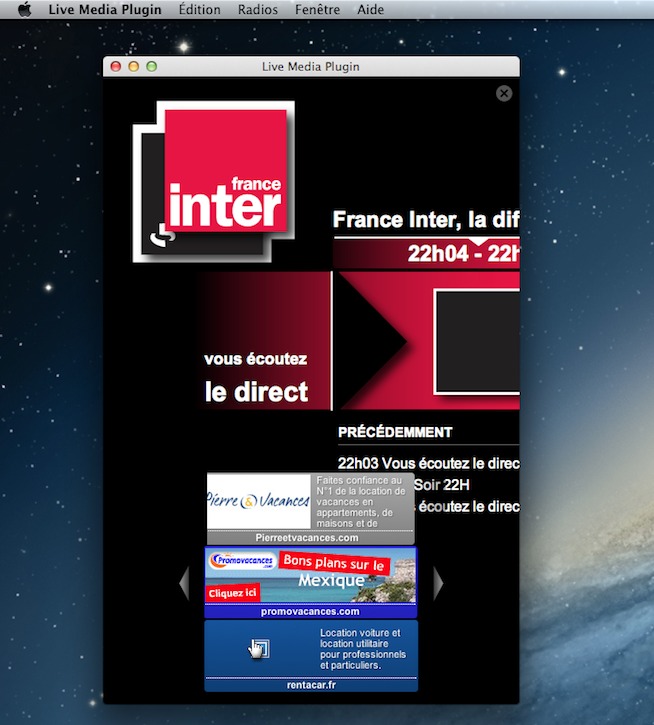Follow the promovacances.com link

tap(310, 611)
